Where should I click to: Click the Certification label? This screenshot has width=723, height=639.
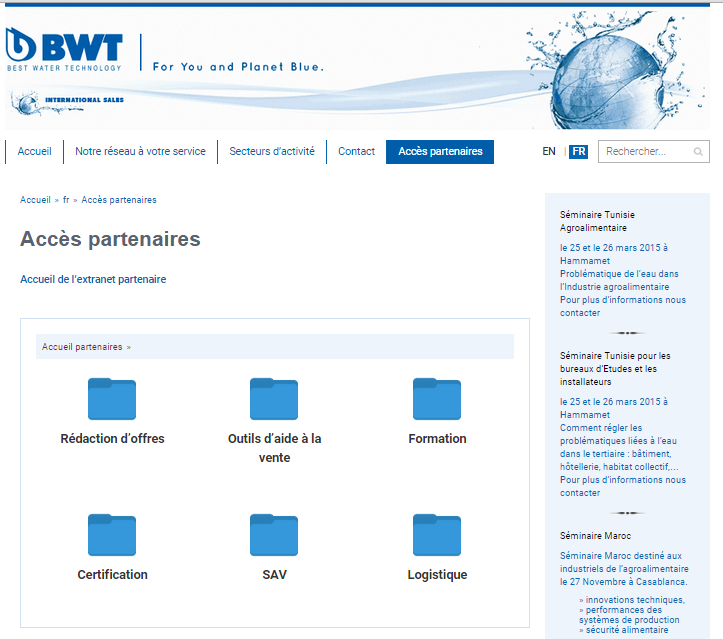[x=112, y=574]
